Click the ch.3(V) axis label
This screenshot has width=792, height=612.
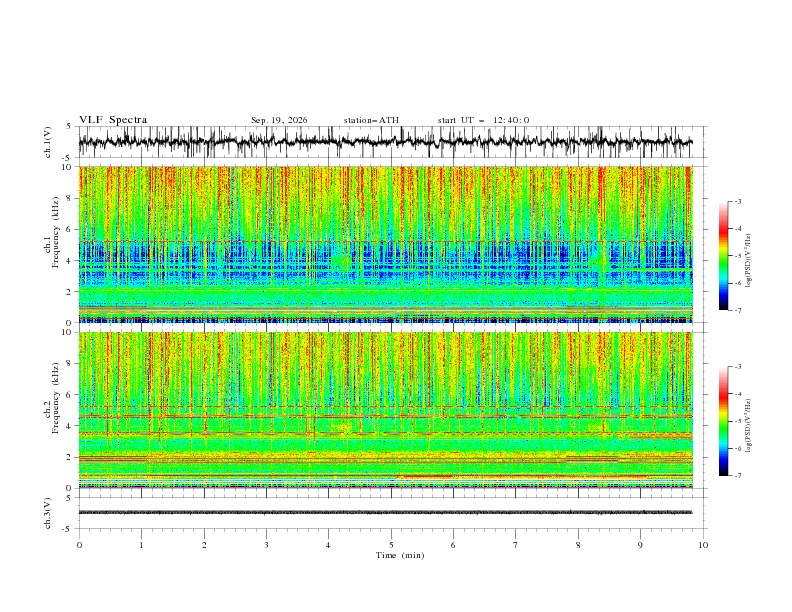47,513
